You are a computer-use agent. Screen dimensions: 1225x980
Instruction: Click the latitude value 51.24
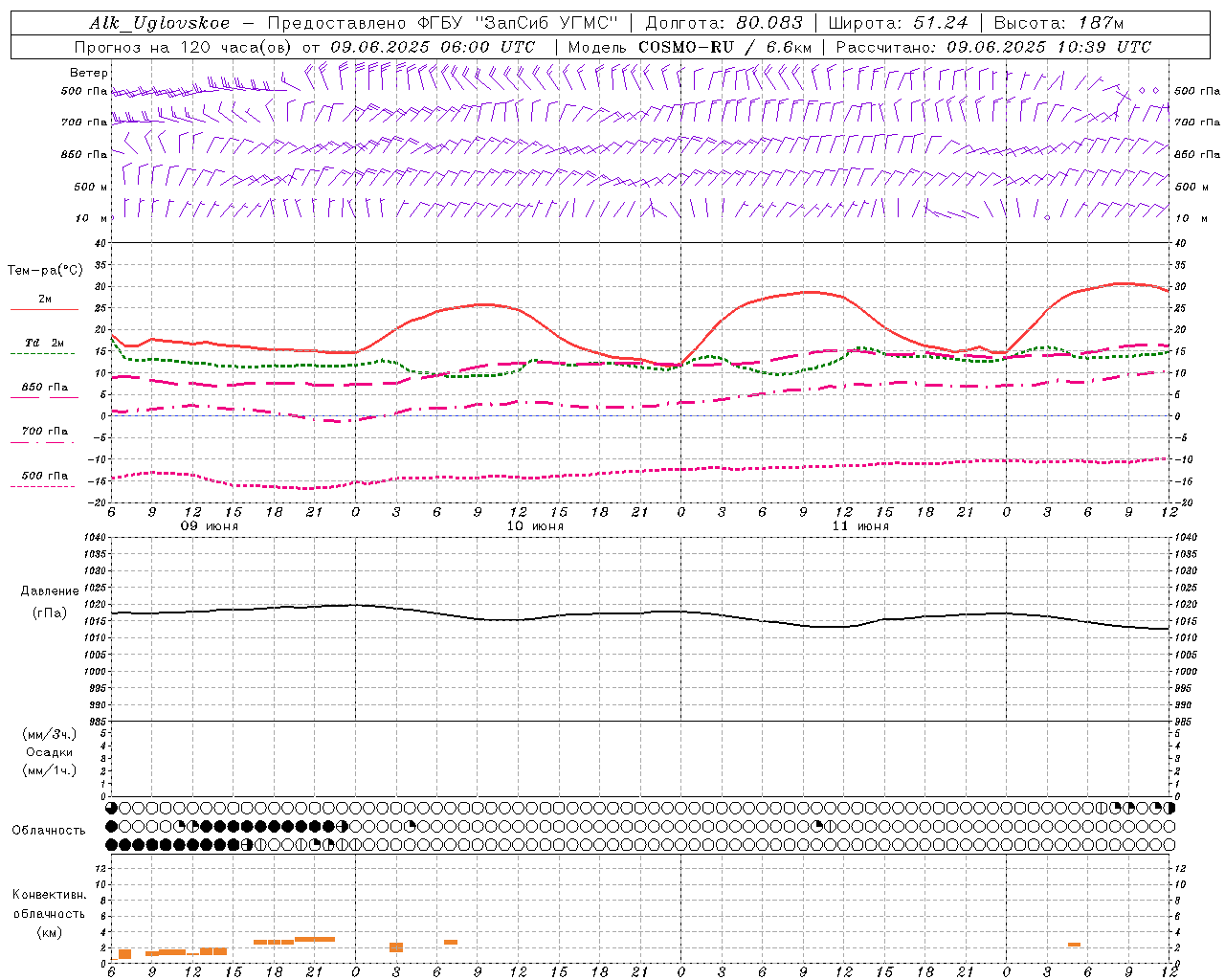click(x=940, y=23)
